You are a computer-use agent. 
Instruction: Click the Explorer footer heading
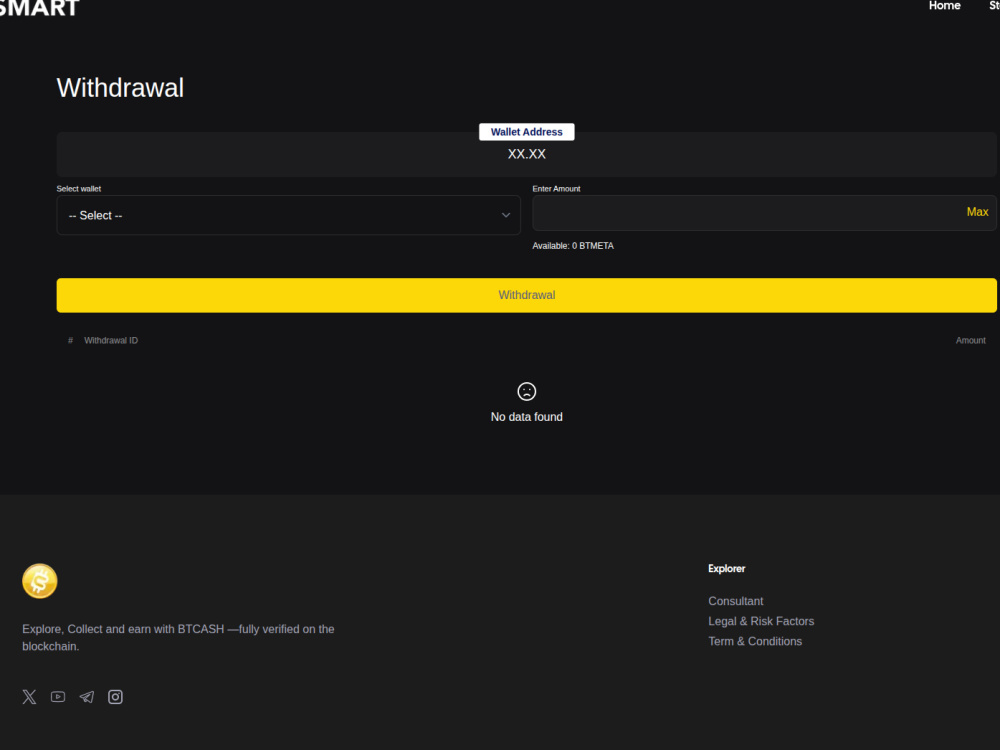[x=726, y=568]
